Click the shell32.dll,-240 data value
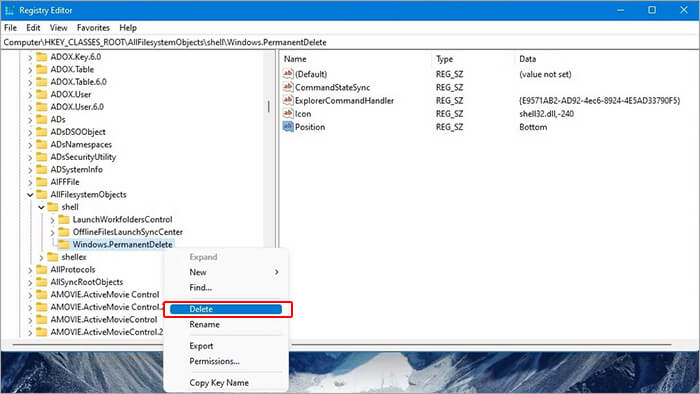 click(546, 114)
